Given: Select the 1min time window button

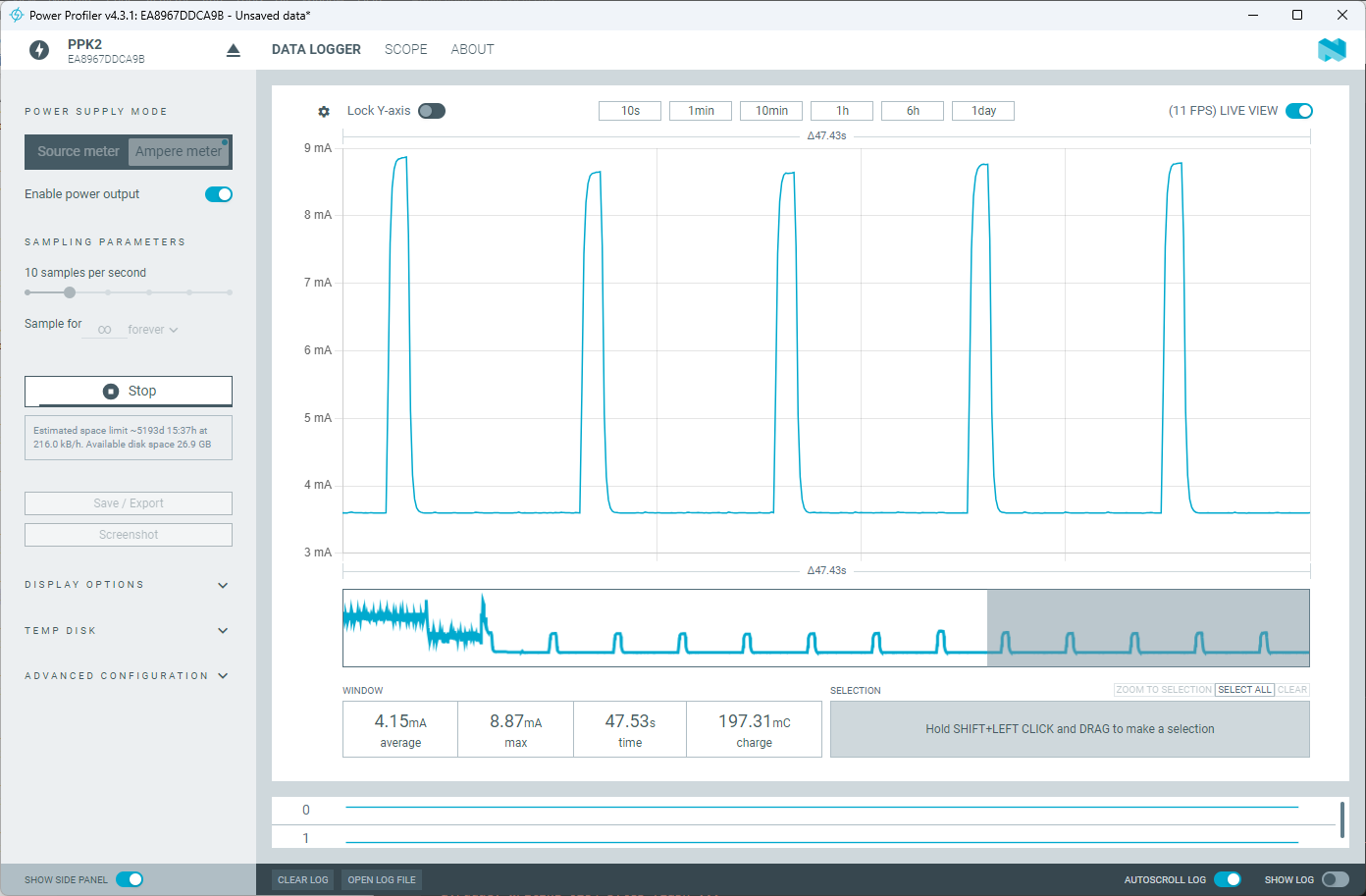Looking at the screenshot, I should click(x=701, y=111).
